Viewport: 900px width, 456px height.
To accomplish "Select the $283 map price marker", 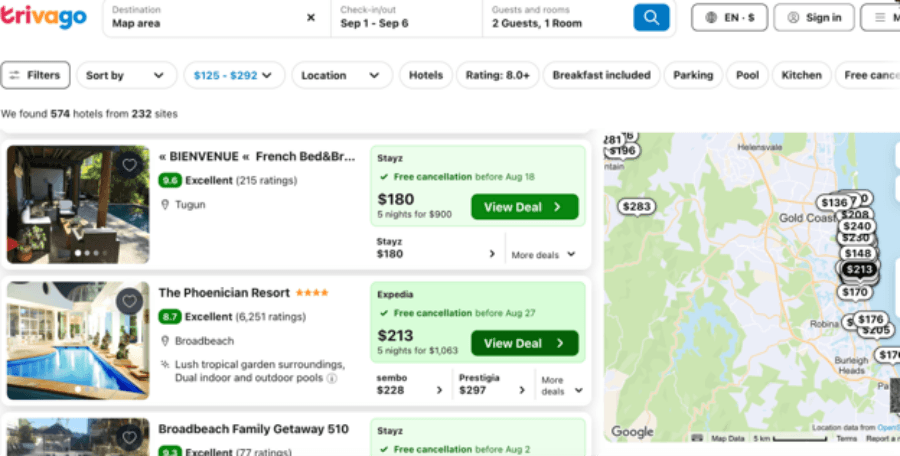I will tap(637, 207).
